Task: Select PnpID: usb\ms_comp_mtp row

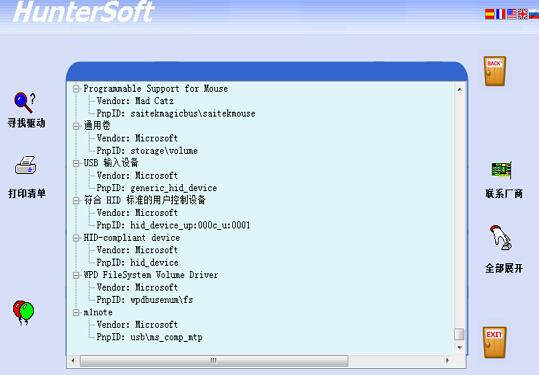Action: (x=149, y=337)
